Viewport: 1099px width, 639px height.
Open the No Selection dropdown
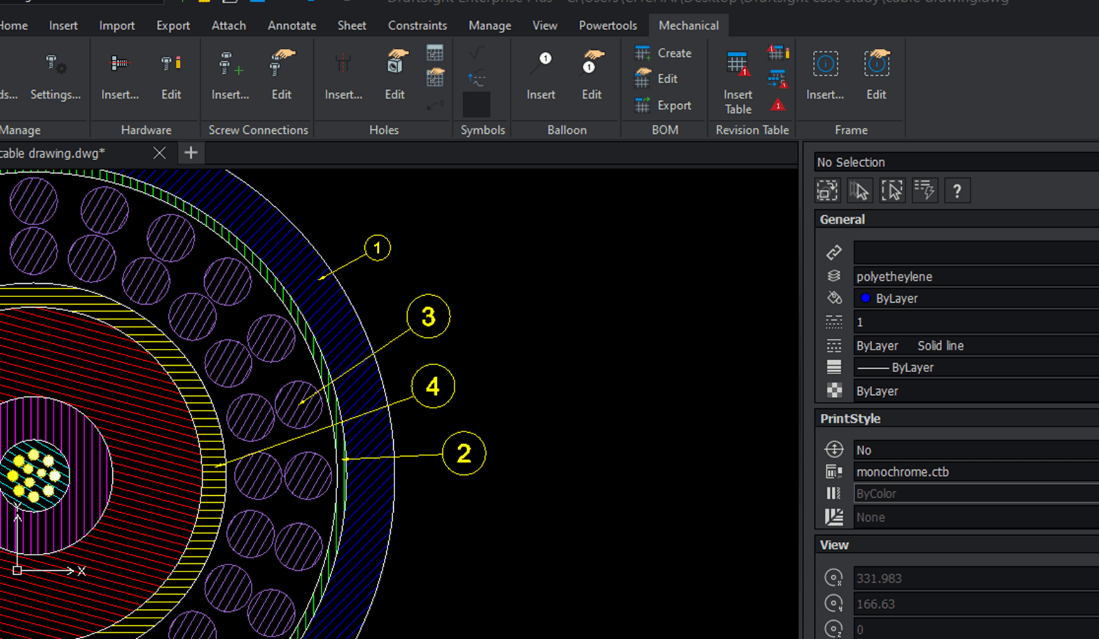pos(955,162)
